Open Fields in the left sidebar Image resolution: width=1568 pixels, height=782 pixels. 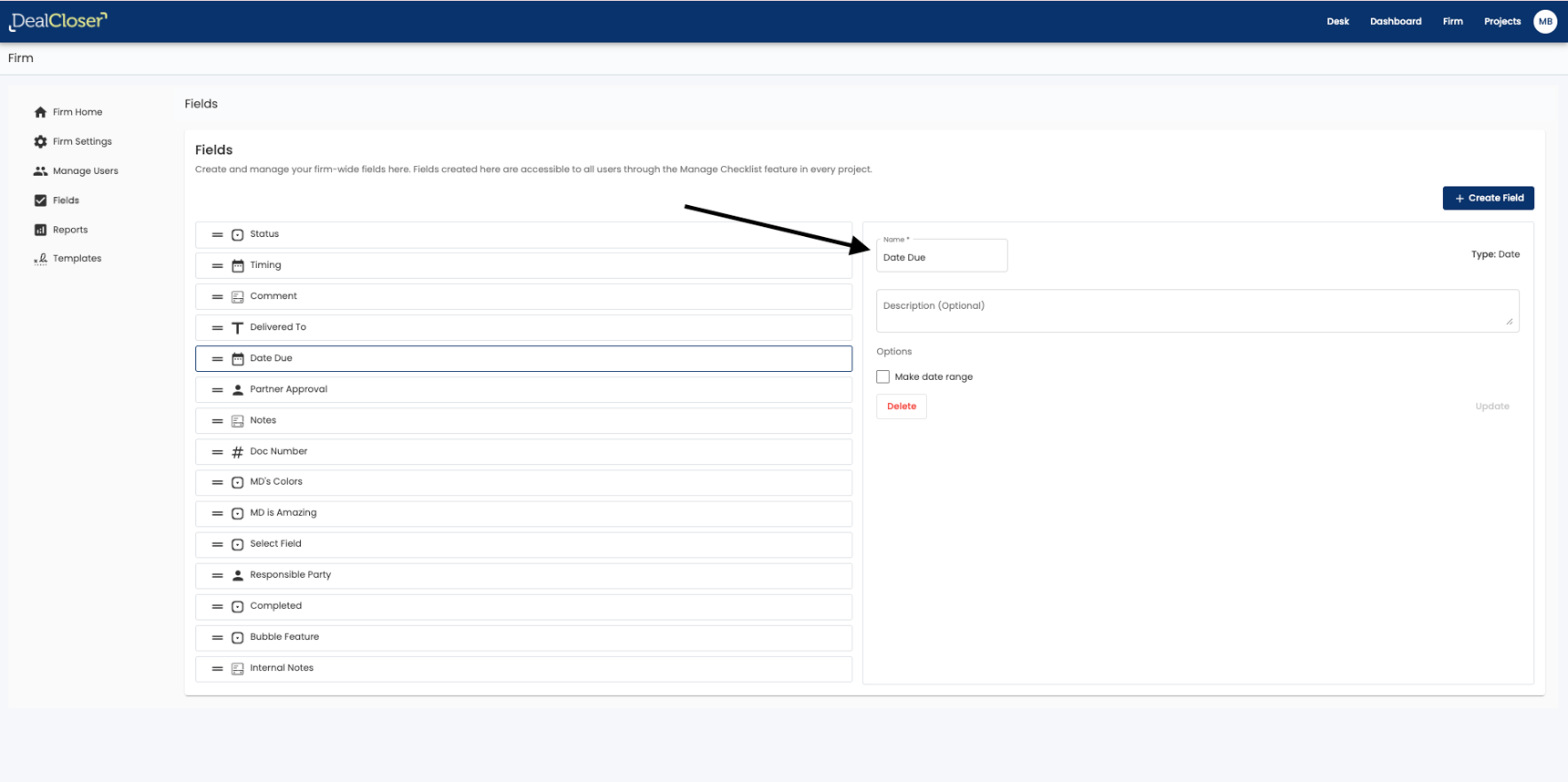(x=66, y=201)
